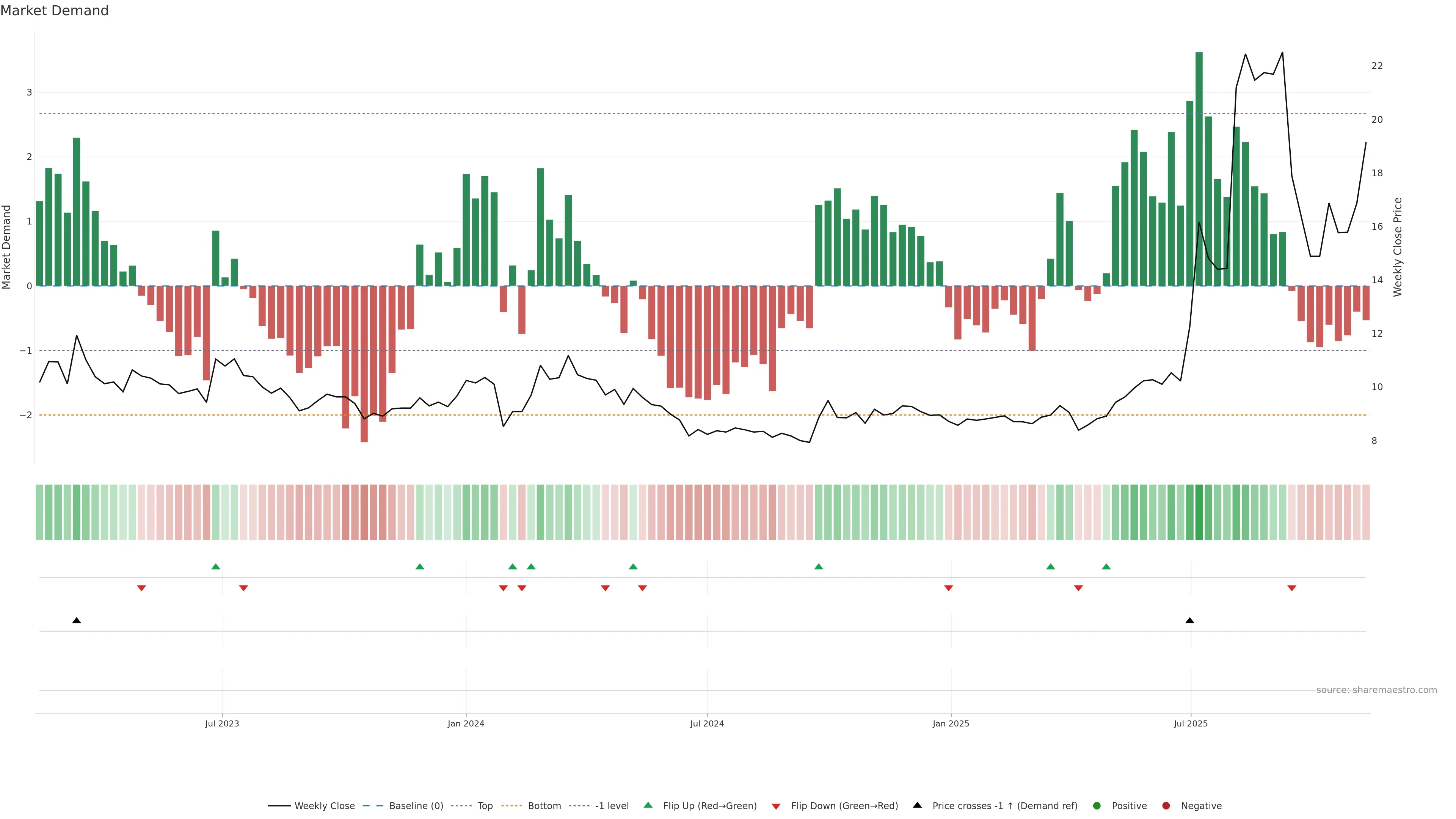Click the first black price-cross marker at far left
This screenshot has height=819, width=1456.
pyautogui.click(x=77, y=621)
